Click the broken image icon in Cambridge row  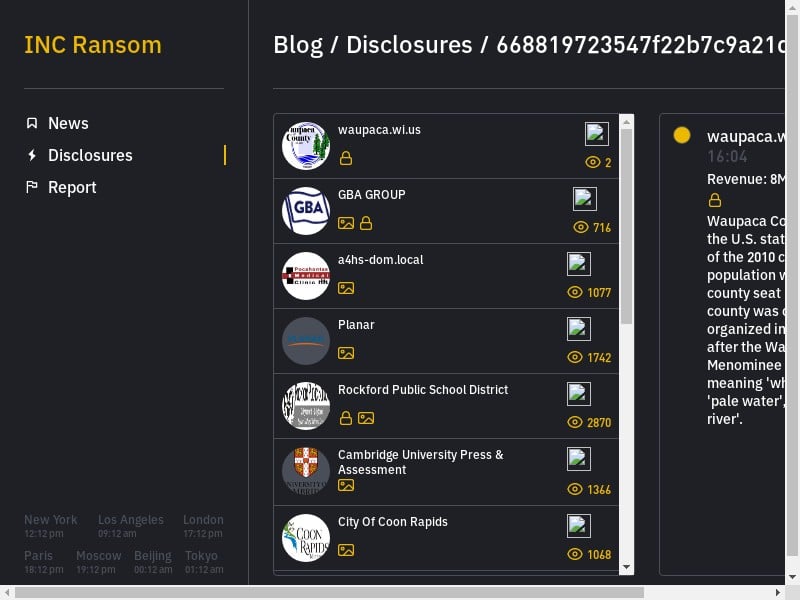(x=579, y=459)
